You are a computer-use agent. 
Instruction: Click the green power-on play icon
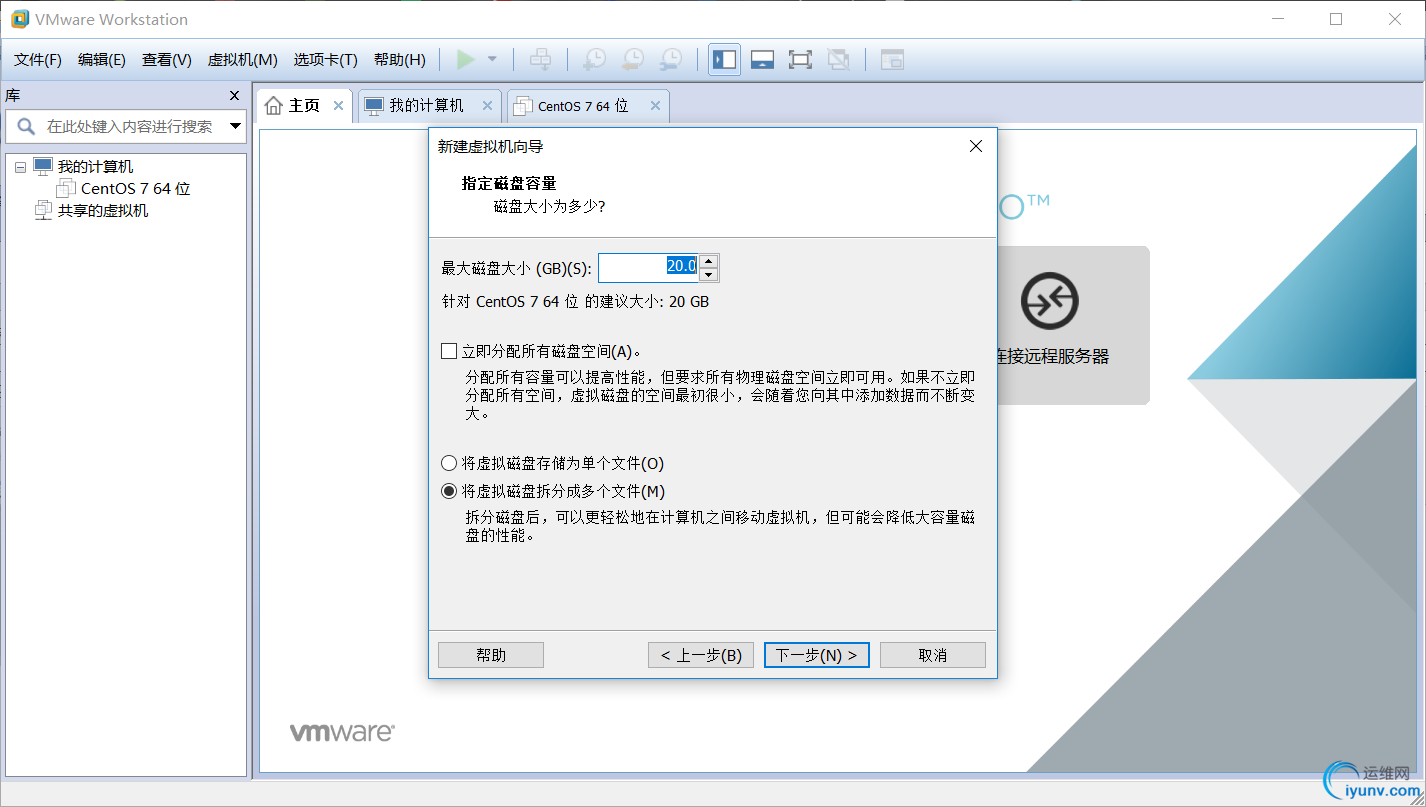(x=465, y=60)
